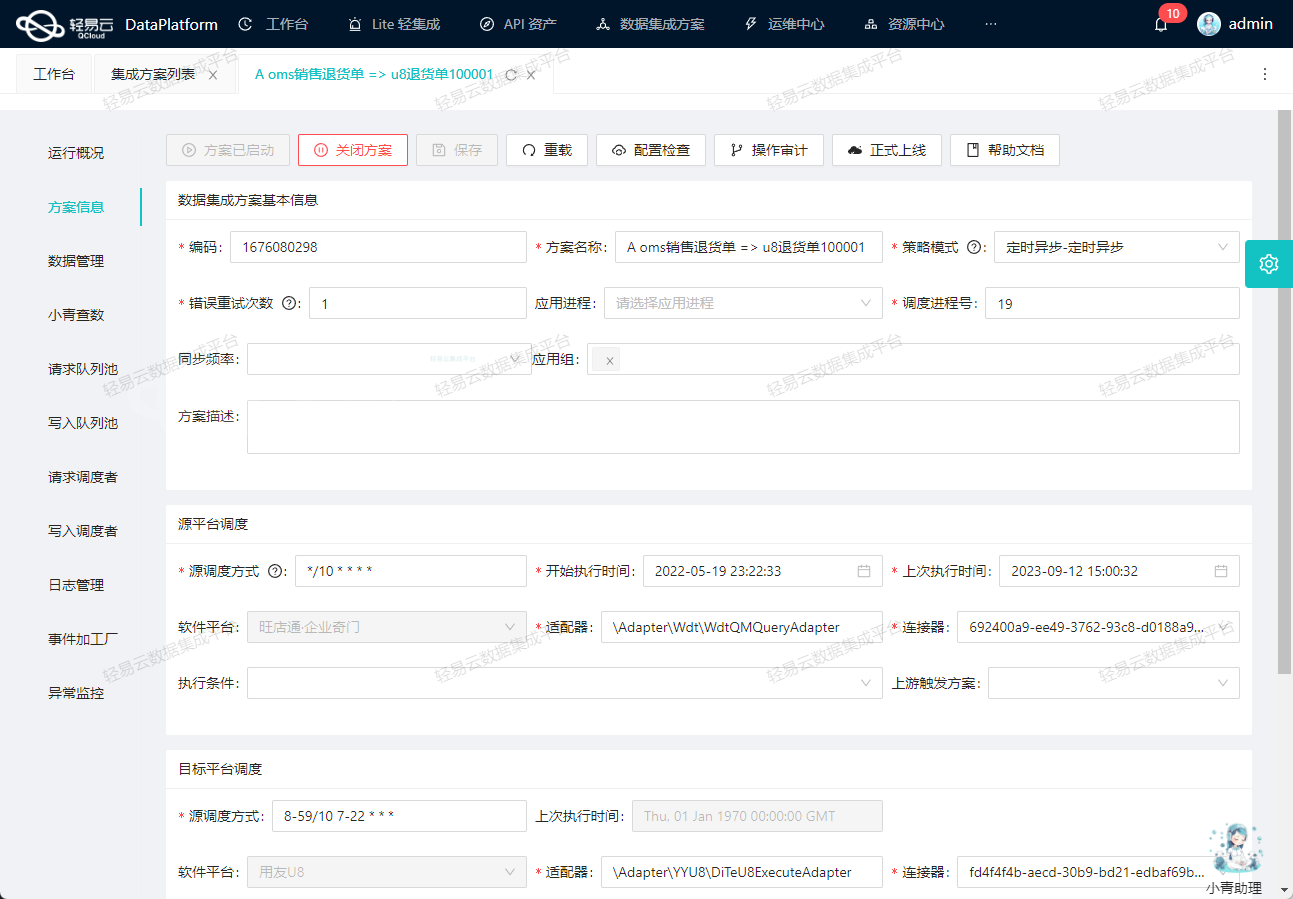
Task: Open the 上游触发方案 dropdown
Action: tap(1114, 683)
